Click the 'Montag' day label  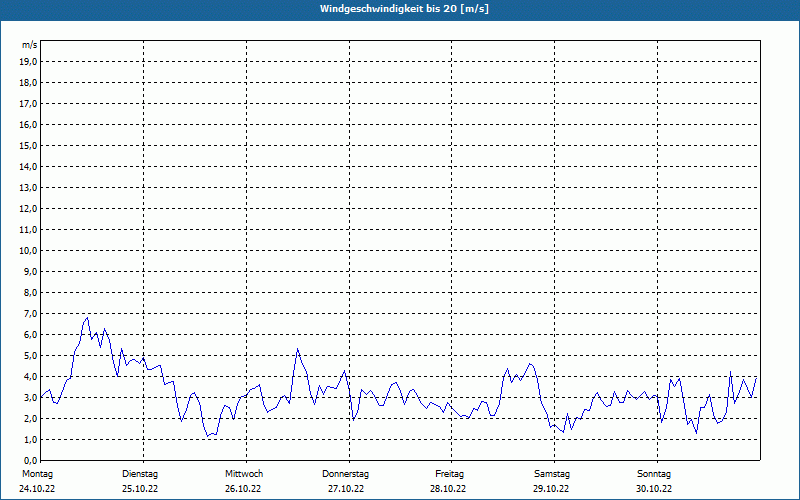(37, 474)
